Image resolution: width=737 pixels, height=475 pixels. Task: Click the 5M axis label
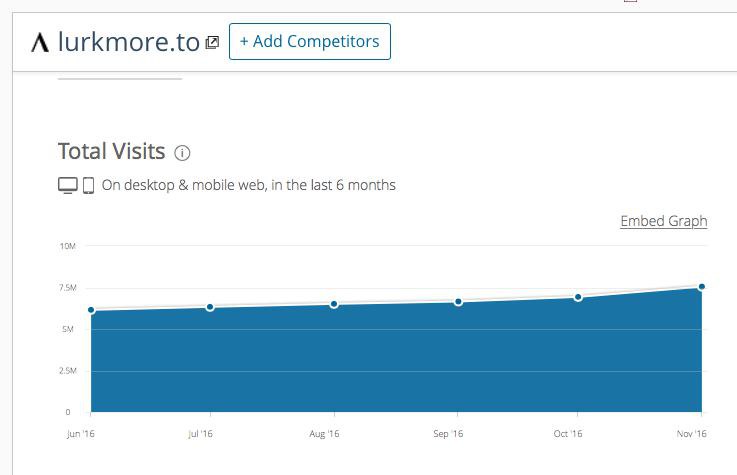click(x=68, y=329)
